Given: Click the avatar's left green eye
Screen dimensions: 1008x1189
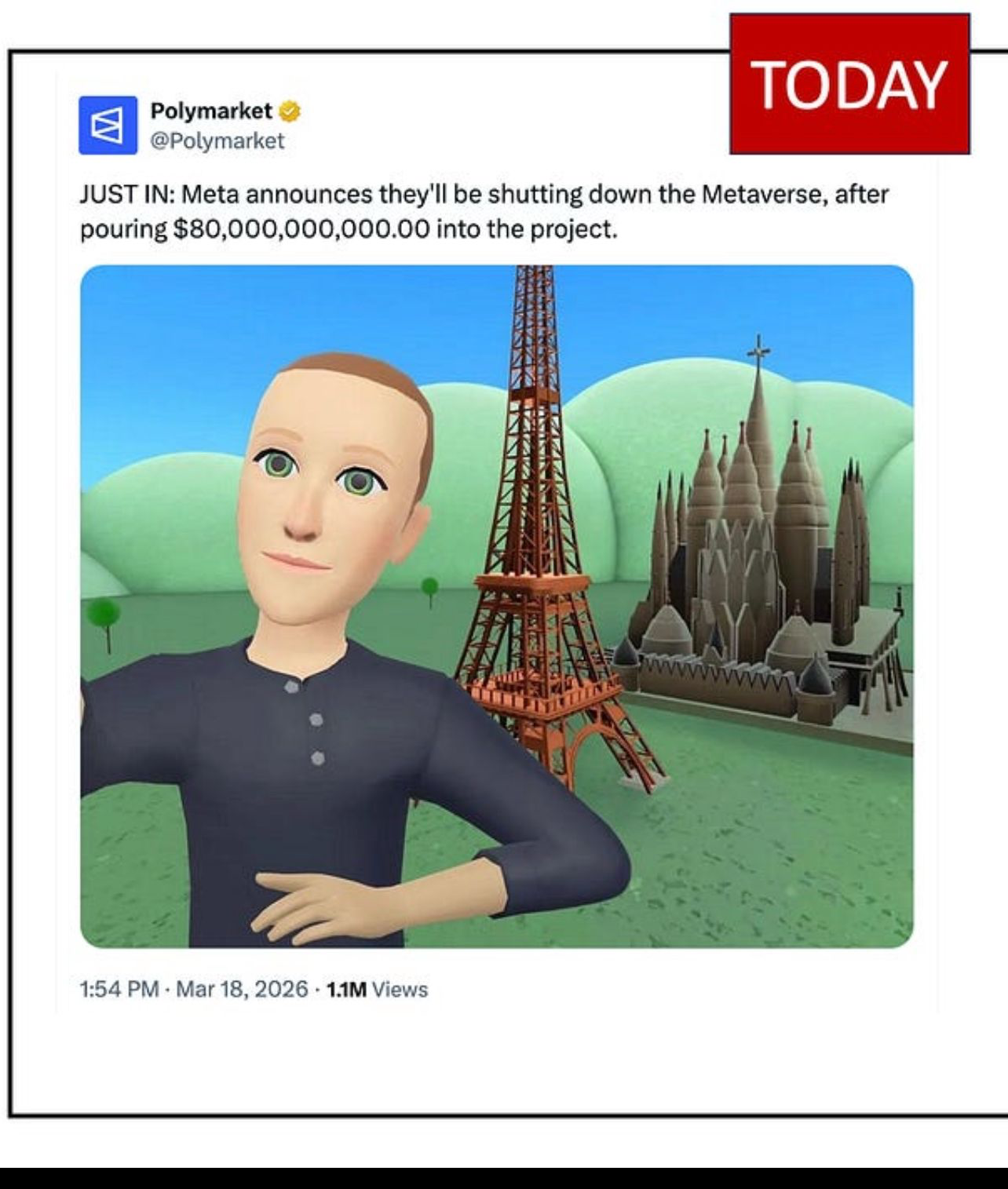Looking at the screenshot, I should tap(278, 465).
